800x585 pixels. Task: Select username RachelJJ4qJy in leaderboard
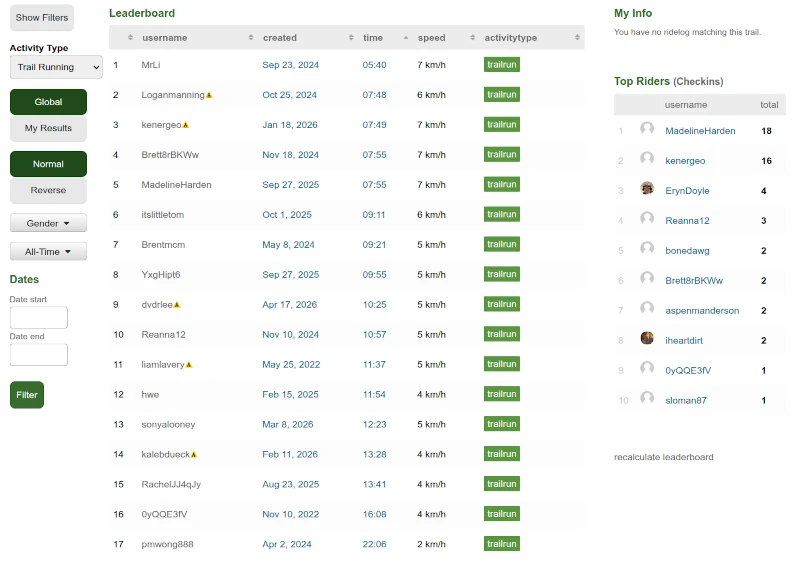[x=171, y=485]
